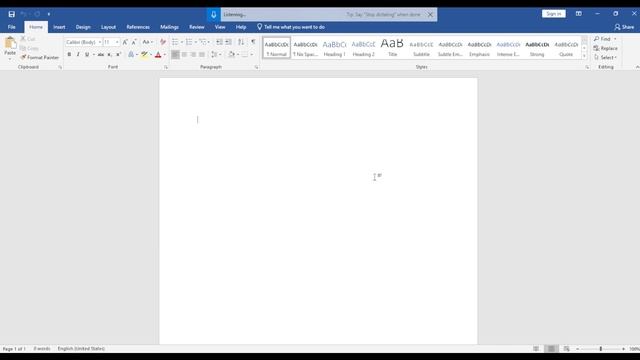This screenshot has width=640, height=360.
Task: Decrease font size with Shrink Font icon
Action: (x=134, y=42)
